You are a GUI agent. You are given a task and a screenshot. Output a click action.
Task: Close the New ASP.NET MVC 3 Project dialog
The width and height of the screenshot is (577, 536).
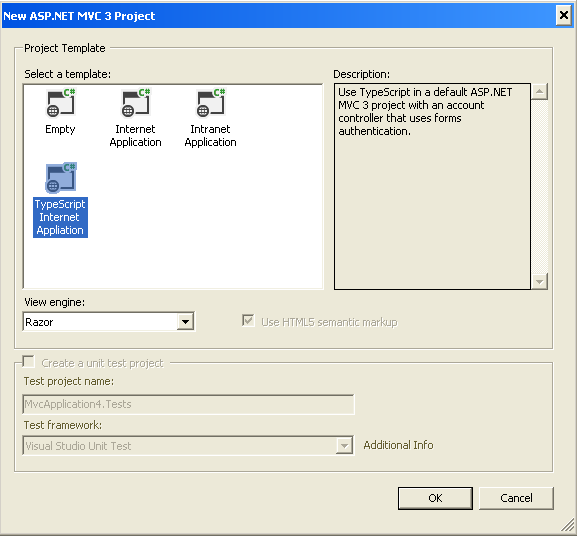coord(564,15)
